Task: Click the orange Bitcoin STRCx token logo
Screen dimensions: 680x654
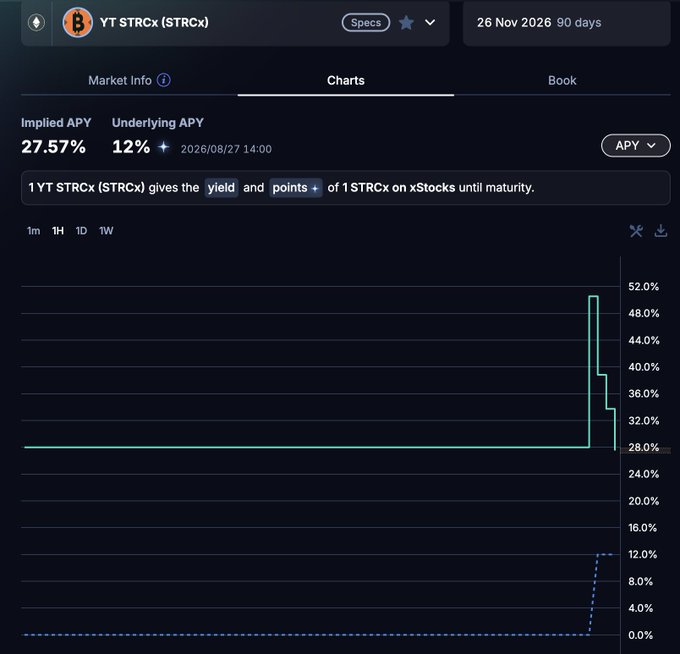Action: tap(78, 23)
